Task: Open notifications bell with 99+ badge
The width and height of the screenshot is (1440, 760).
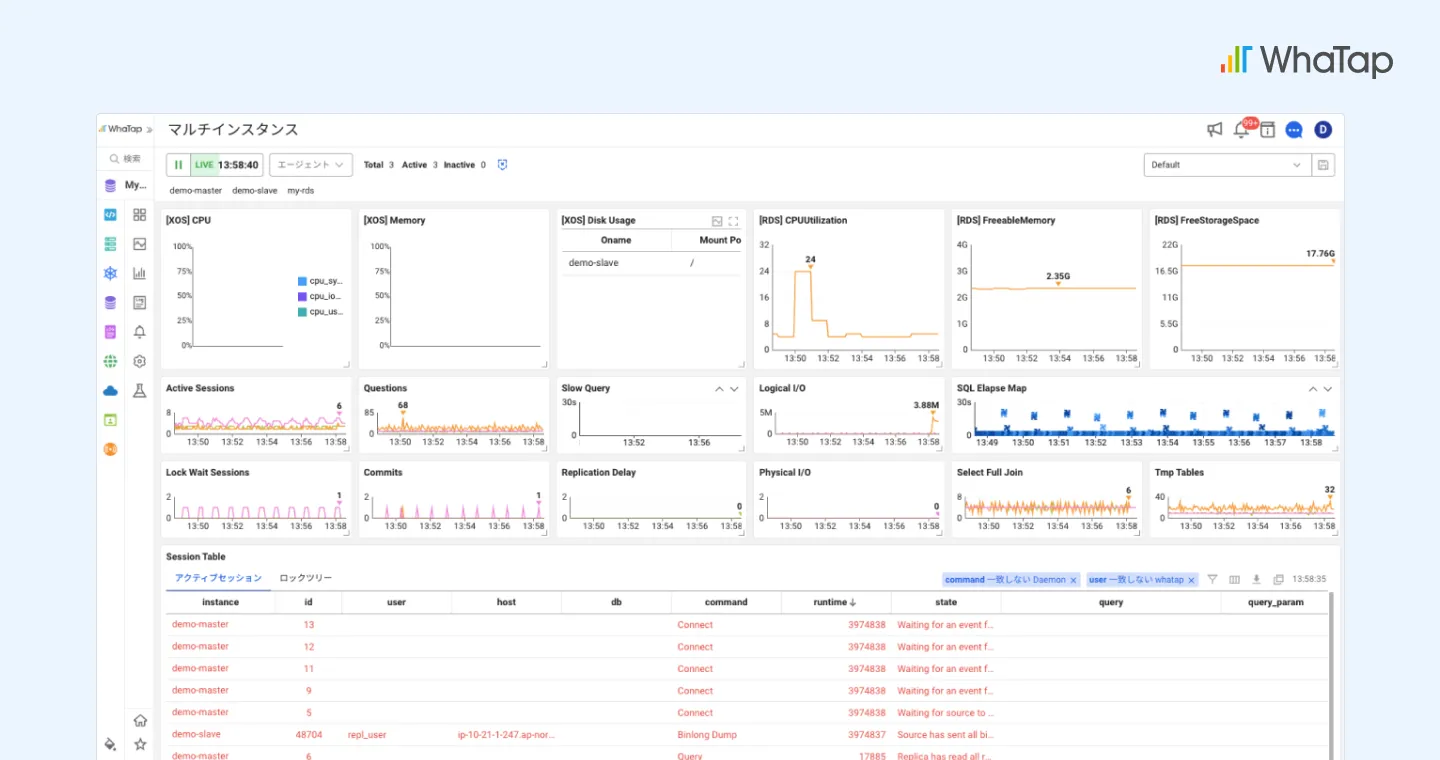Action: tap(1243, 129)
